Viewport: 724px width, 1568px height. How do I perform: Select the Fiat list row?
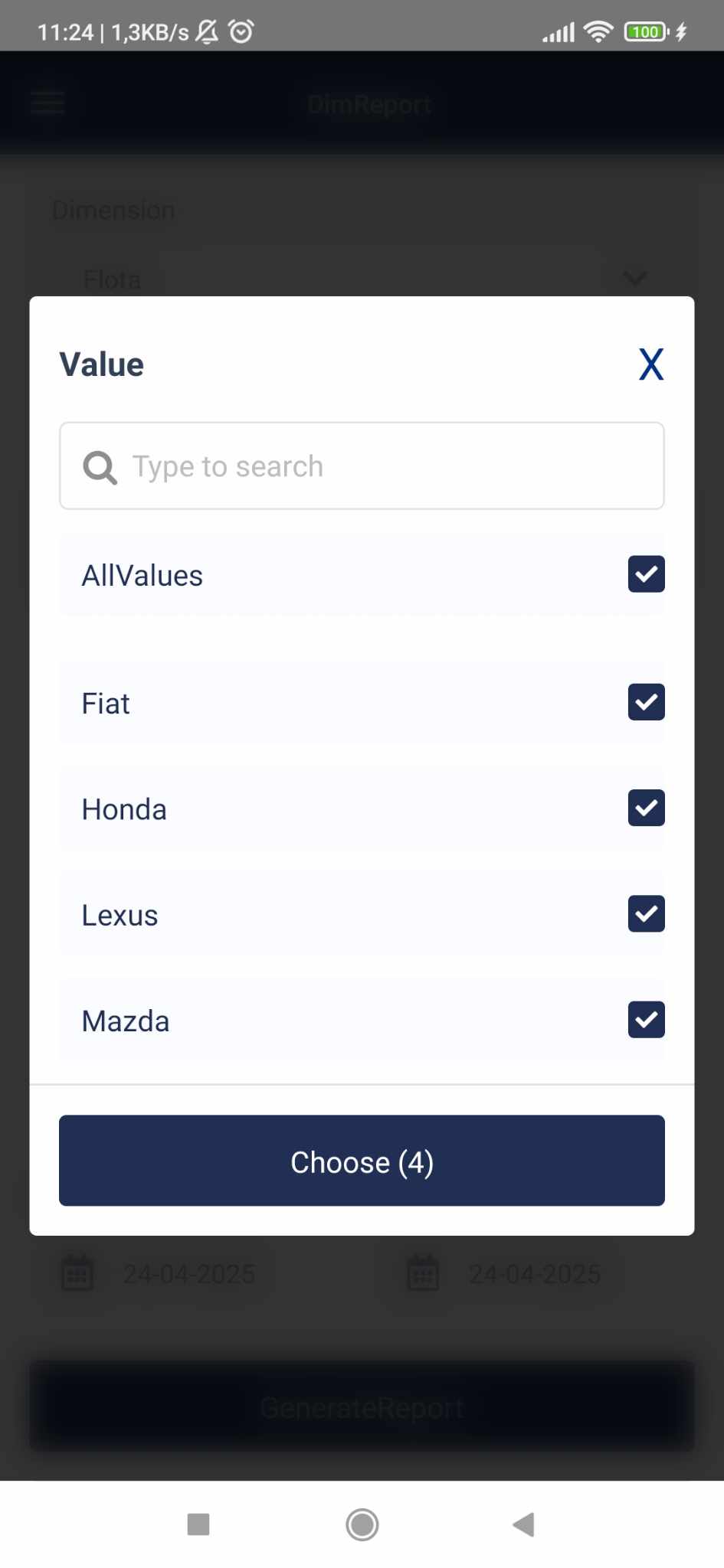tap(306, 704)
